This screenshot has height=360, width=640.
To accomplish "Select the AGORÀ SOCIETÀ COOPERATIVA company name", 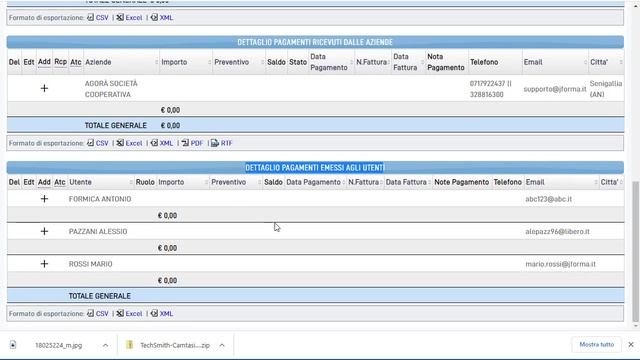I will point(111,89).
